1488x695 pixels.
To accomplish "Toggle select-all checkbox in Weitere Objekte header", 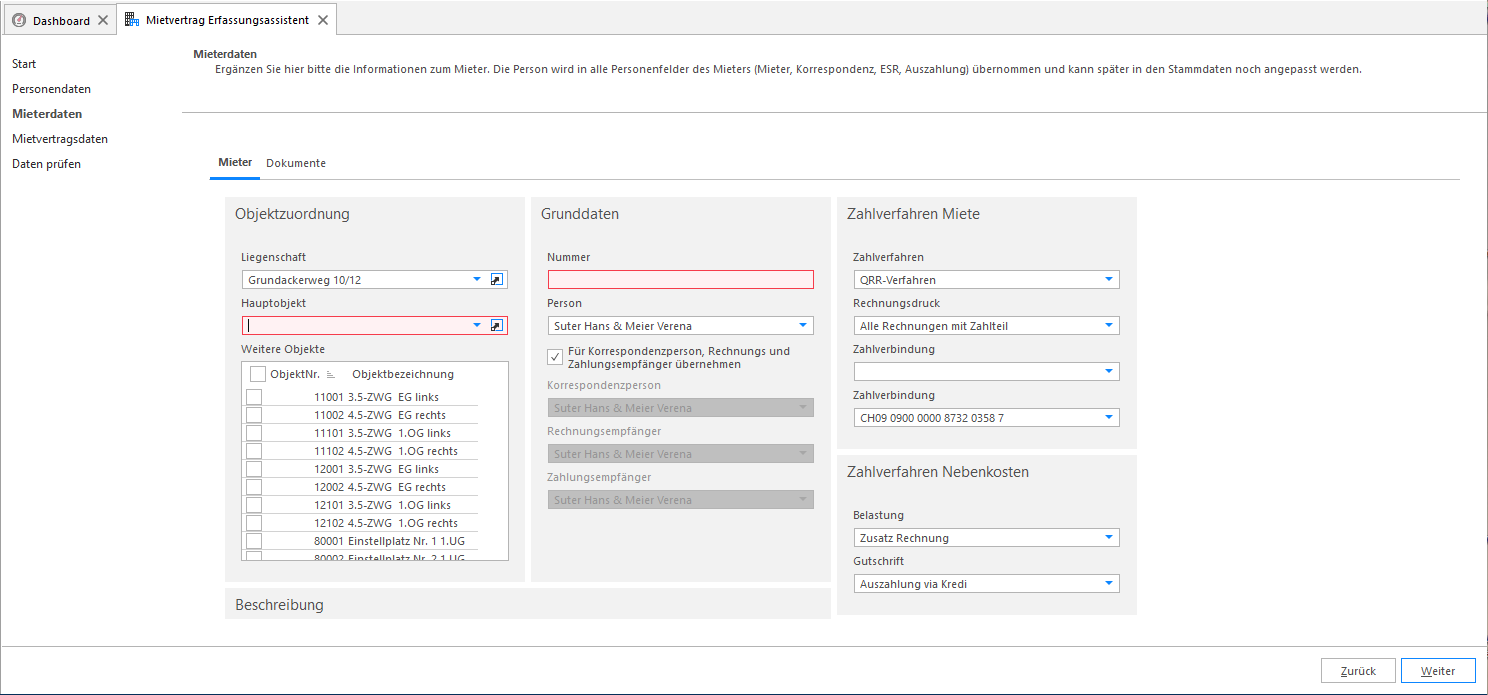I will [258, 374].
